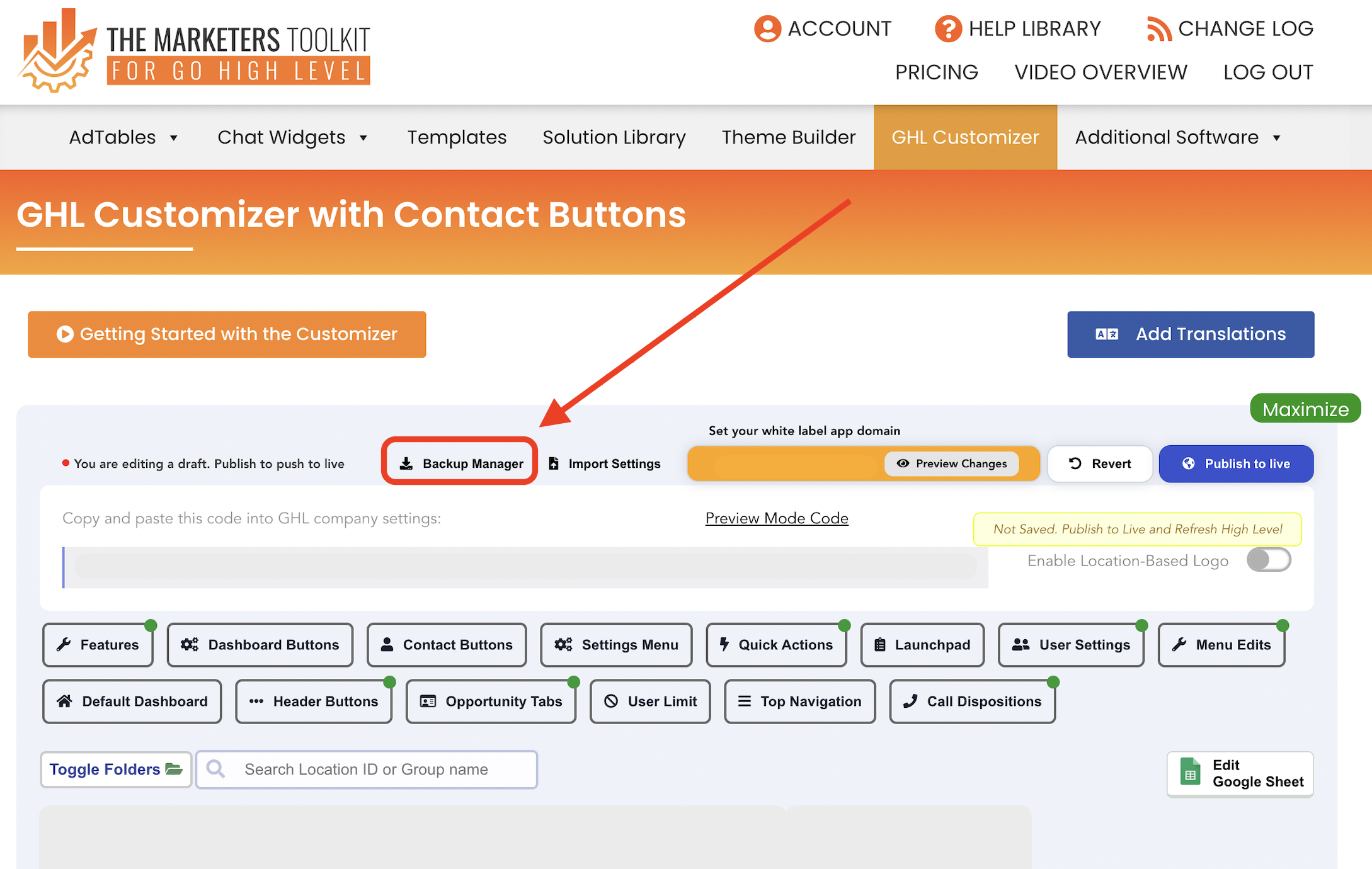Image resolution: width=1372 pixels, height=869 pixels.
Task: Click the gears icon on Dashboard Buttons
Action: (190, 645)
